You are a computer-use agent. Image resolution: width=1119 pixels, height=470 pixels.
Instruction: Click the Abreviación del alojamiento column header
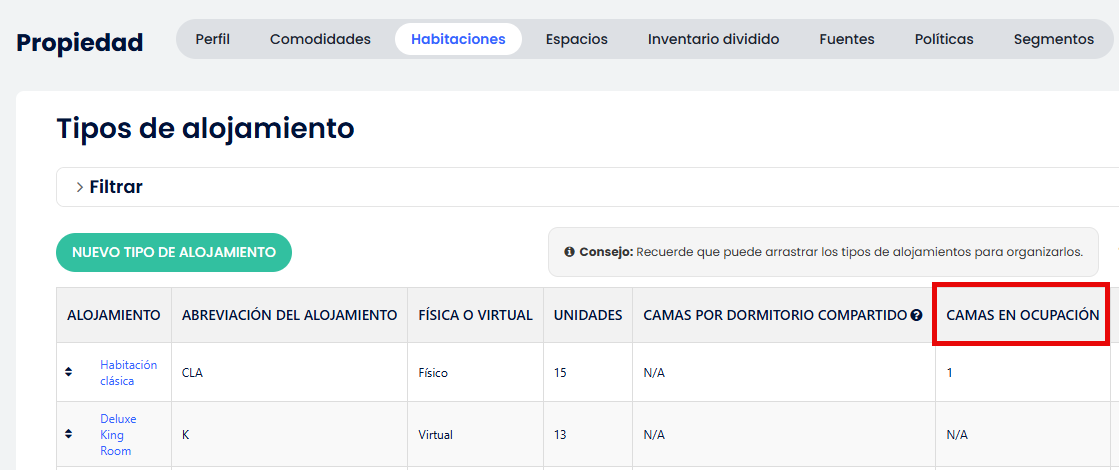289,315
